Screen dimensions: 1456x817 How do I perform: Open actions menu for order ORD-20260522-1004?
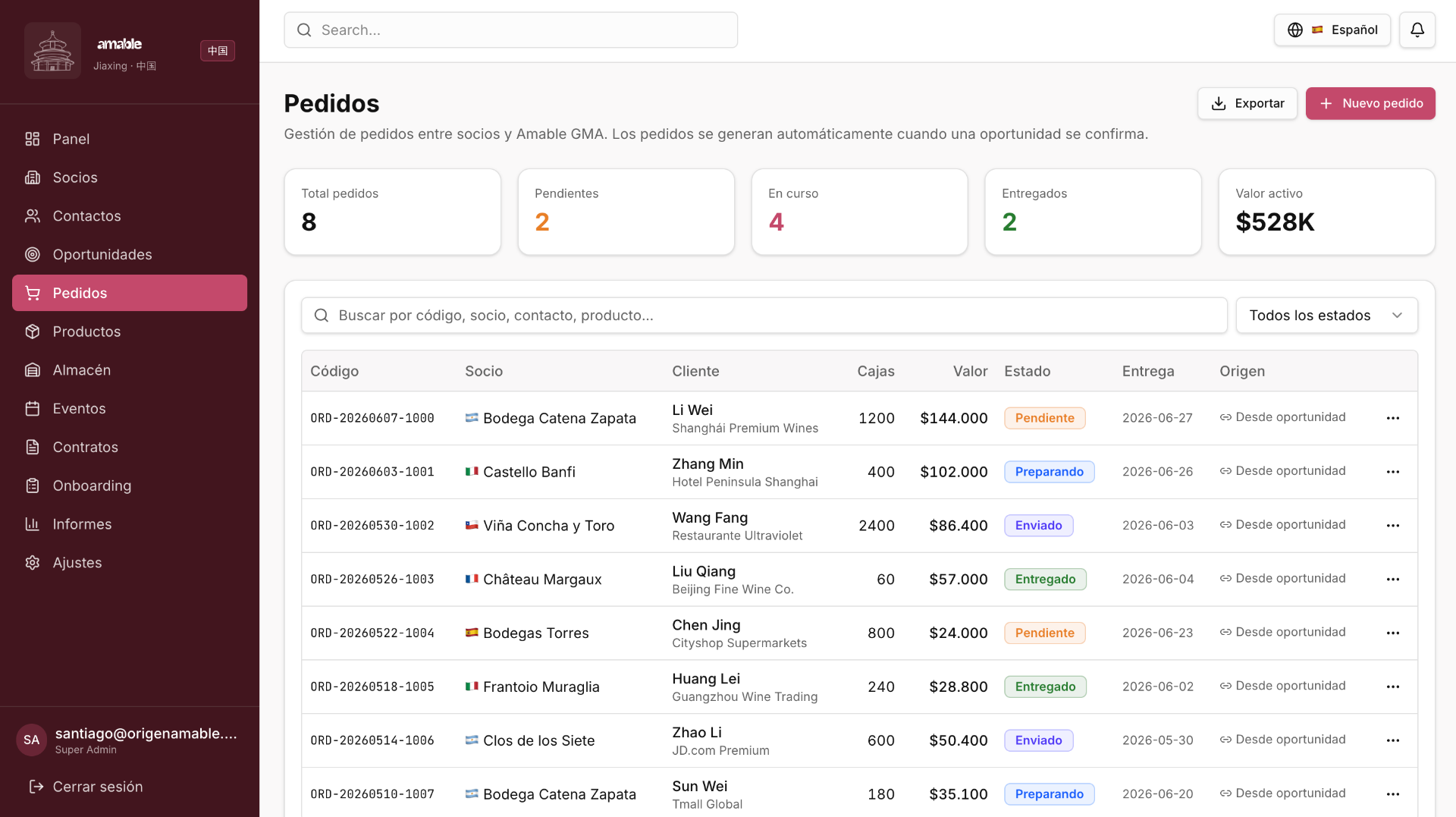(1392, 633)
